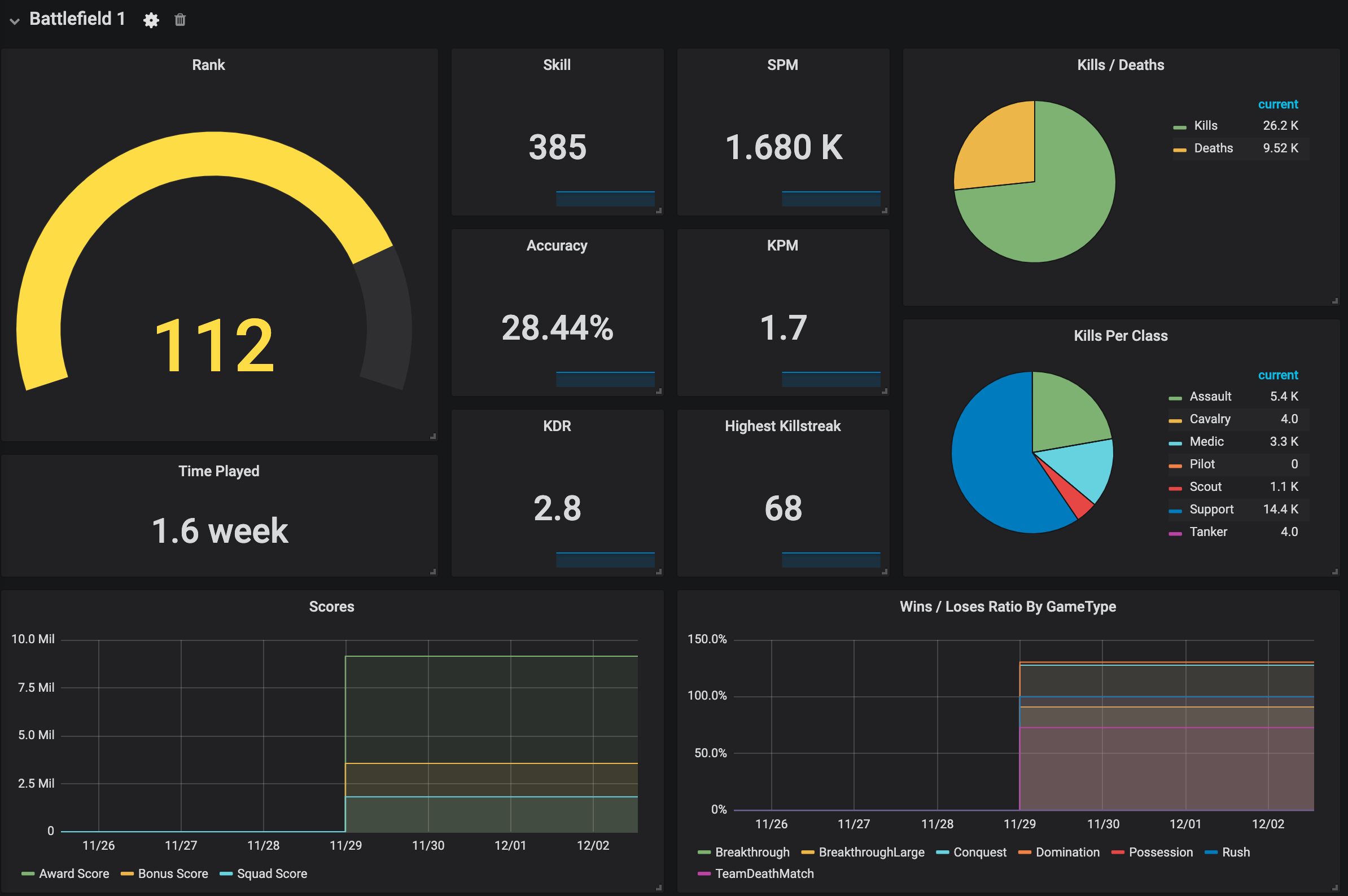Open the Rank panel menu
Image resolution: width=1348 pixels, height=896 pixels.
(x=208, y=64)
